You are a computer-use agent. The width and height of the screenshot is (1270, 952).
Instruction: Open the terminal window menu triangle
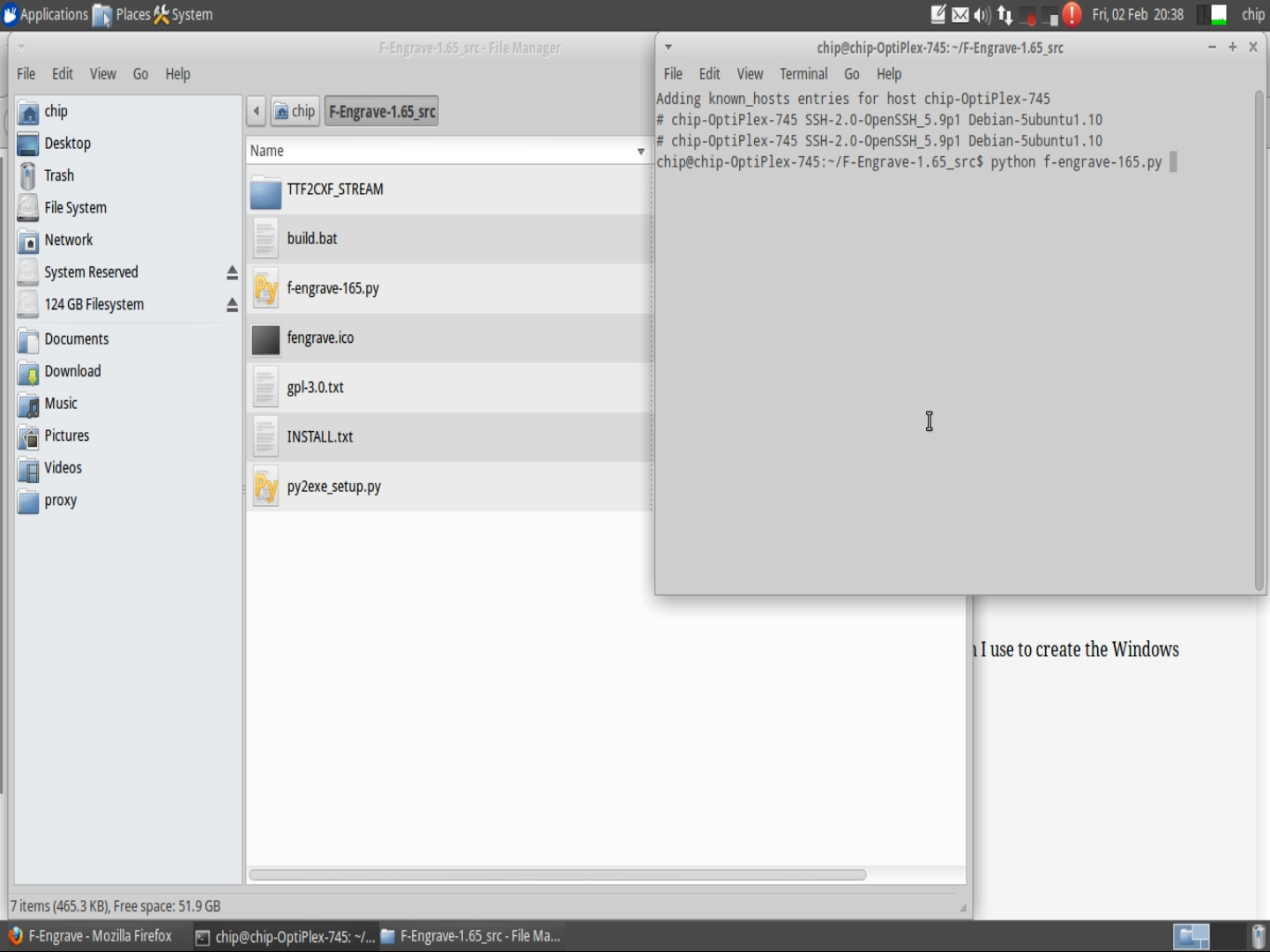(x=668, y=47)
